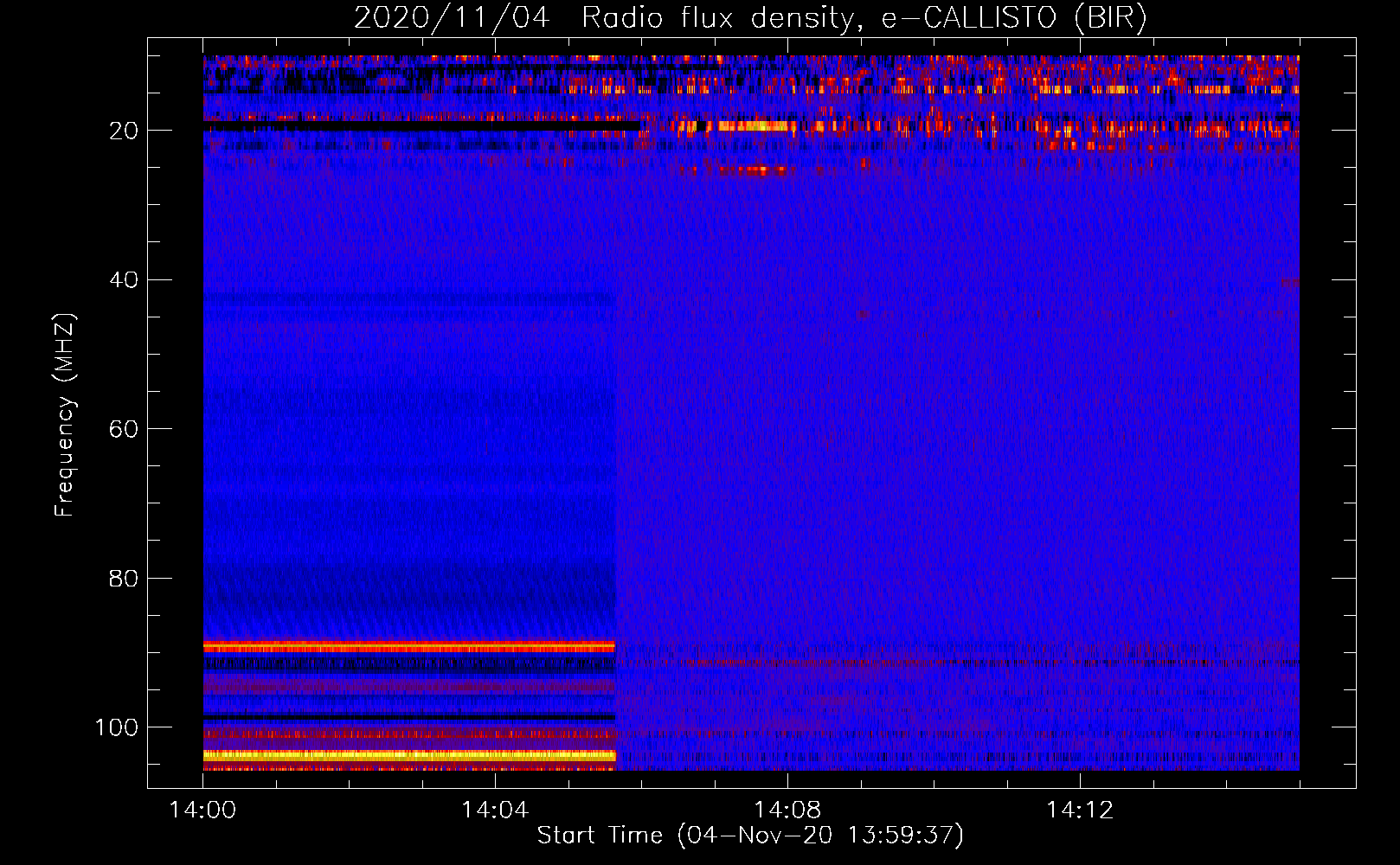Viewport: 1400px width, 865px height.
Task: Click the 'Start Time (04-Nov-20 13:59:37)' x-axis label
Action: [x=750, y=836]
